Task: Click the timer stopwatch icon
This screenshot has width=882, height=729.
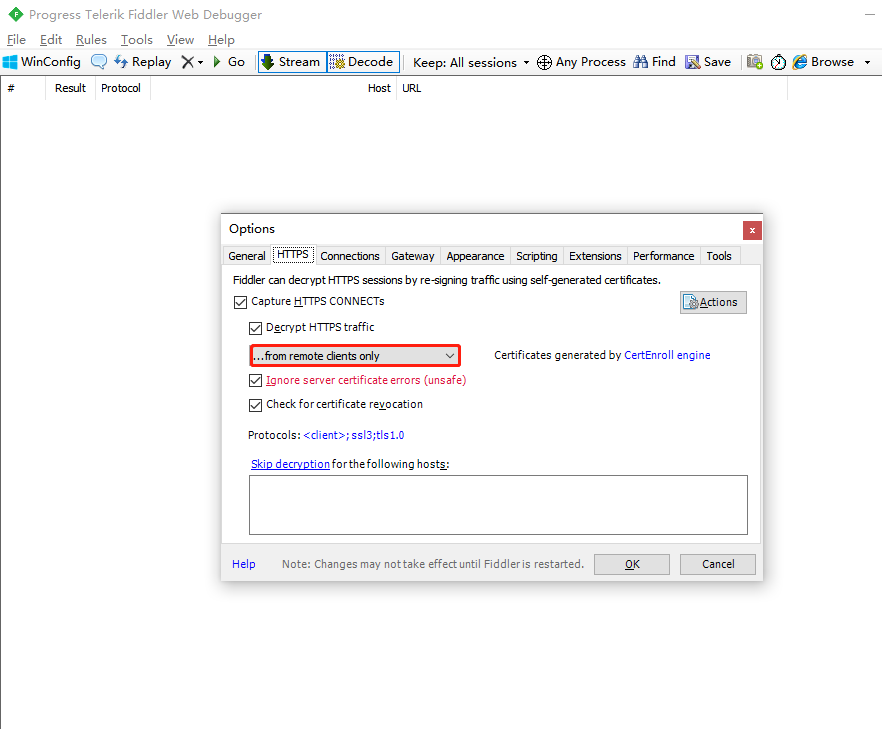Action: (x=778, y=62)
